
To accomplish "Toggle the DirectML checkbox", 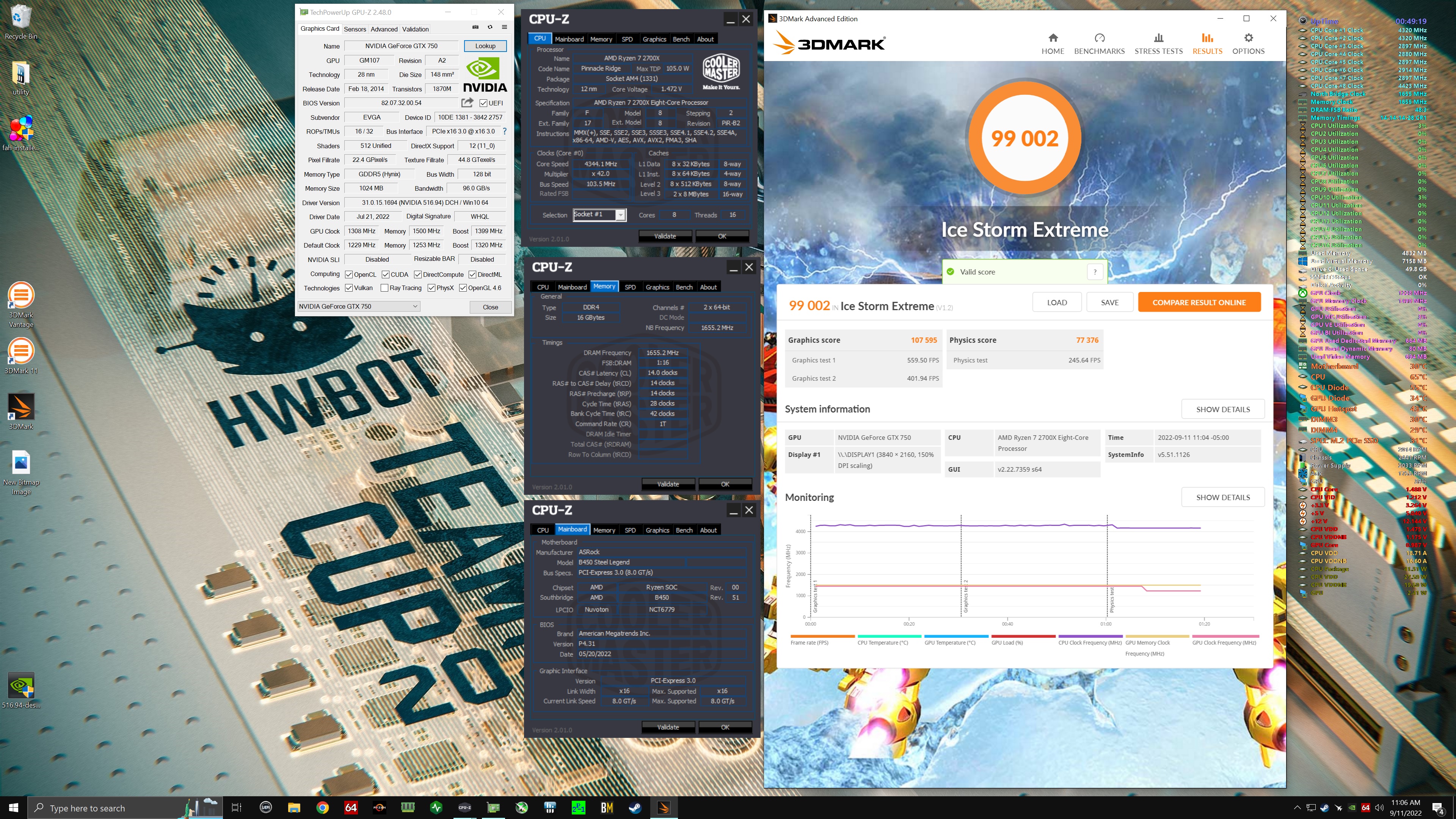I will click(x=472, y=275).
